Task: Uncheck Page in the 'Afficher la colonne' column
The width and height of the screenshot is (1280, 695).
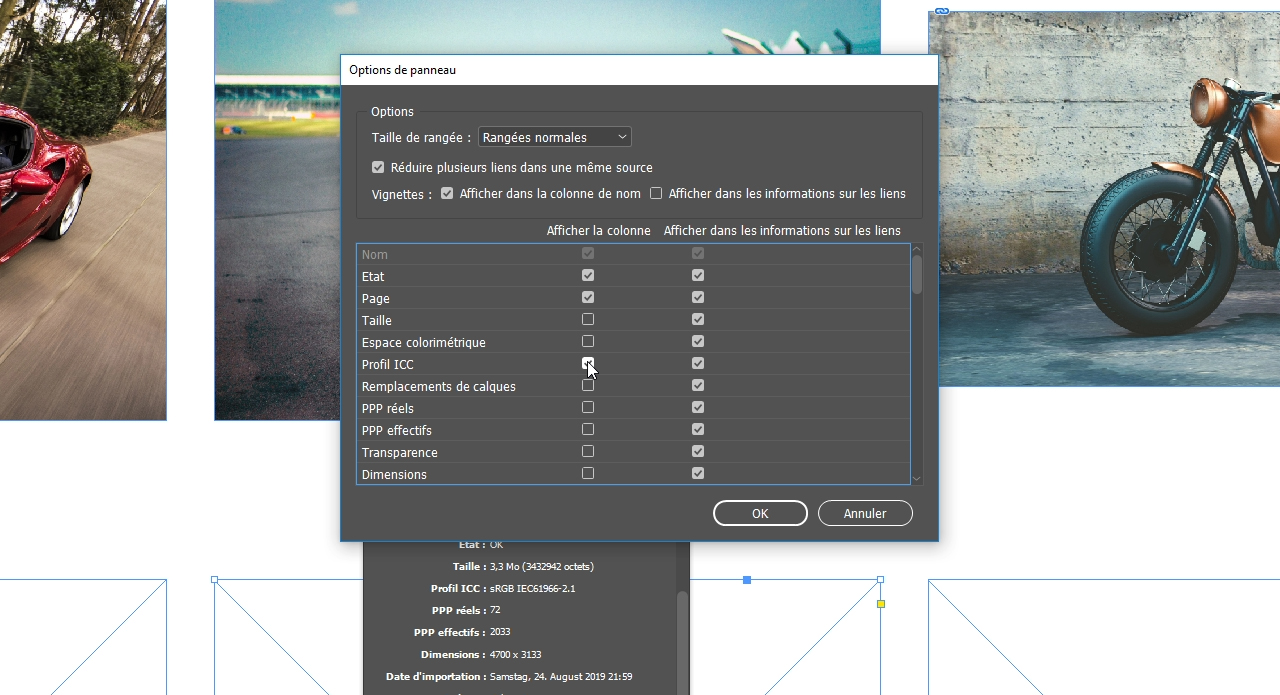Action: click(588, 297)
